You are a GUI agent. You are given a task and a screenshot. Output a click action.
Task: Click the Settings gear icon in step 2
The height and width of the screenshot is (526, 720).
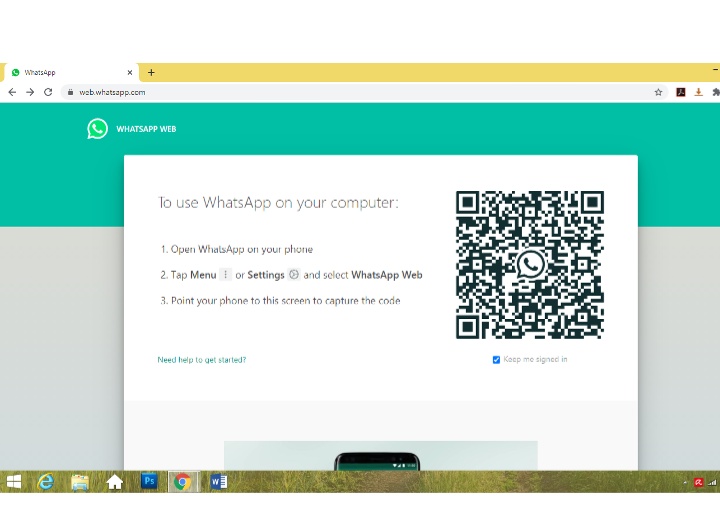294,274
